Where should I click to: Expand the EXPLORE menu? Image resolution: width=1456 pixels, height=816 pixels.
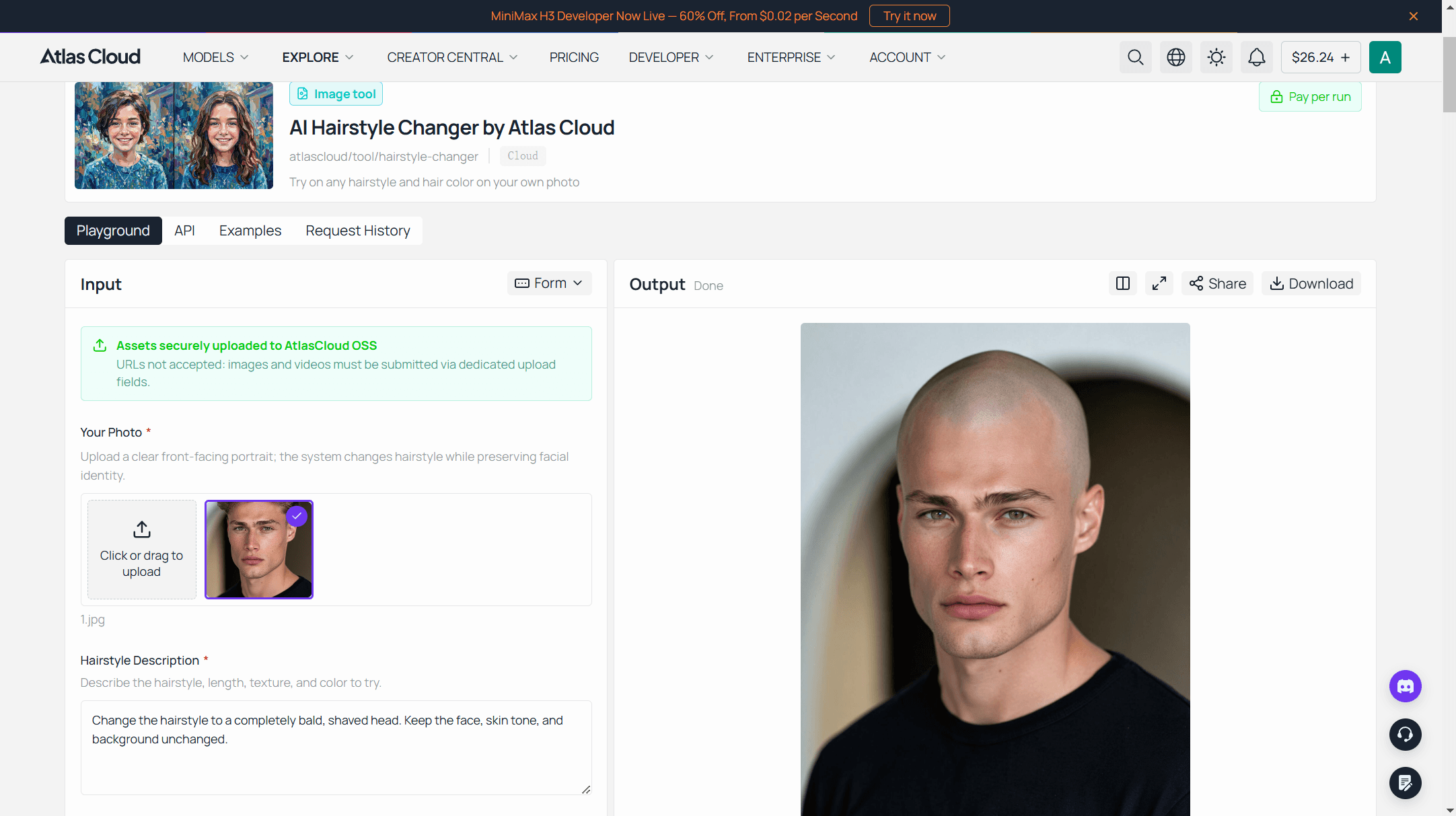pyautogui.click(x=318, y=57)
